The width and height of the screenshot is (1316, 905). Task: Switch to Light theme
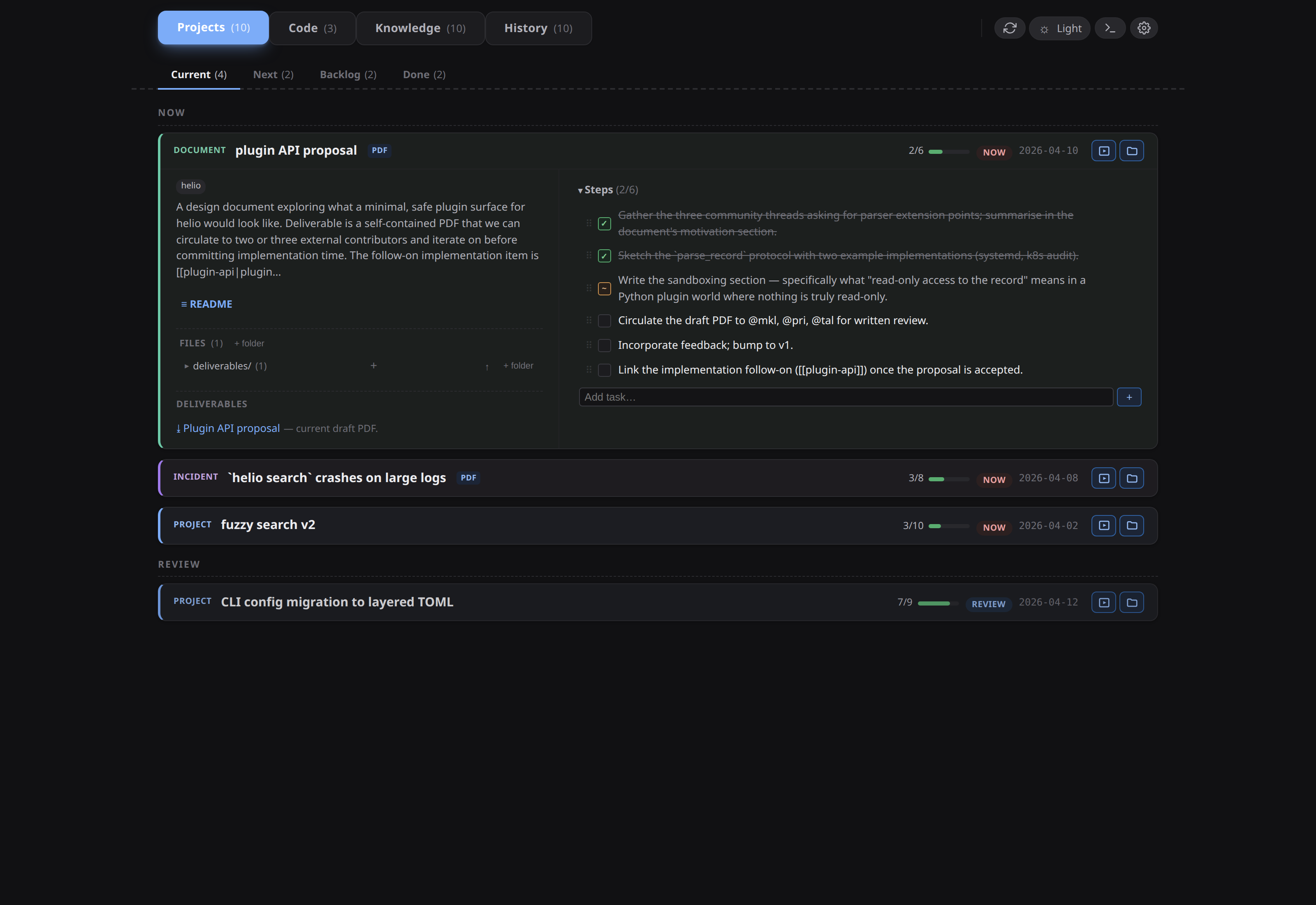(x=1059, y=28)
